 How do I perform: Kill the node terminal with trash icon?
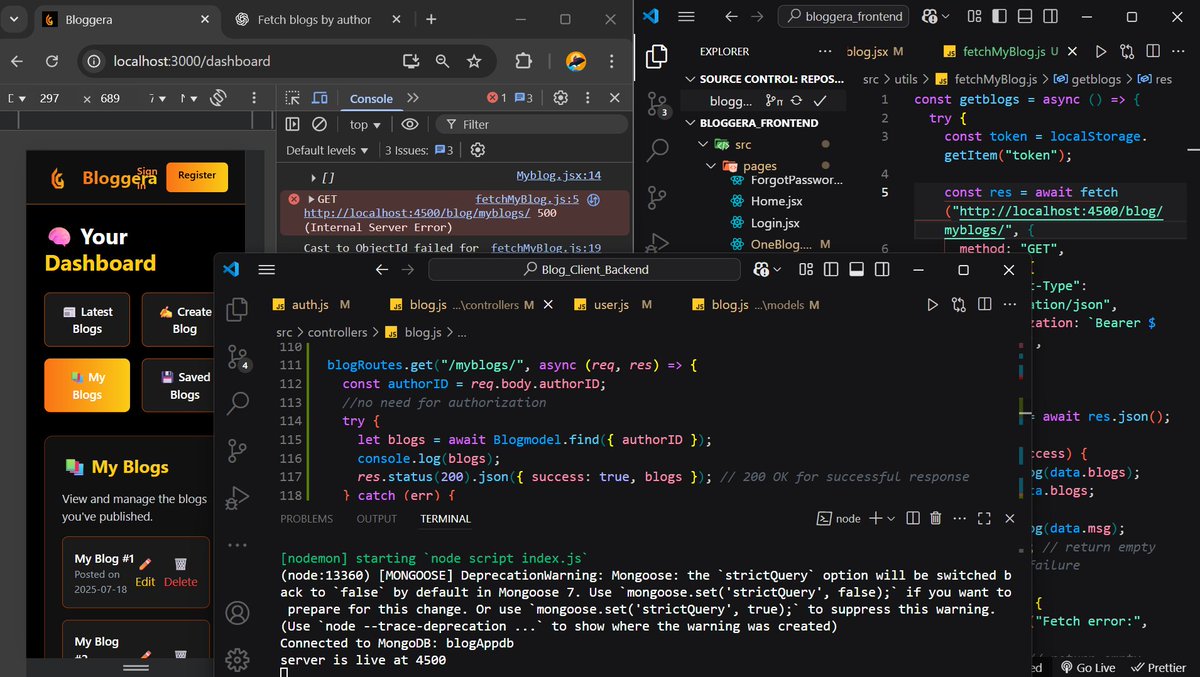click(936, 518)
